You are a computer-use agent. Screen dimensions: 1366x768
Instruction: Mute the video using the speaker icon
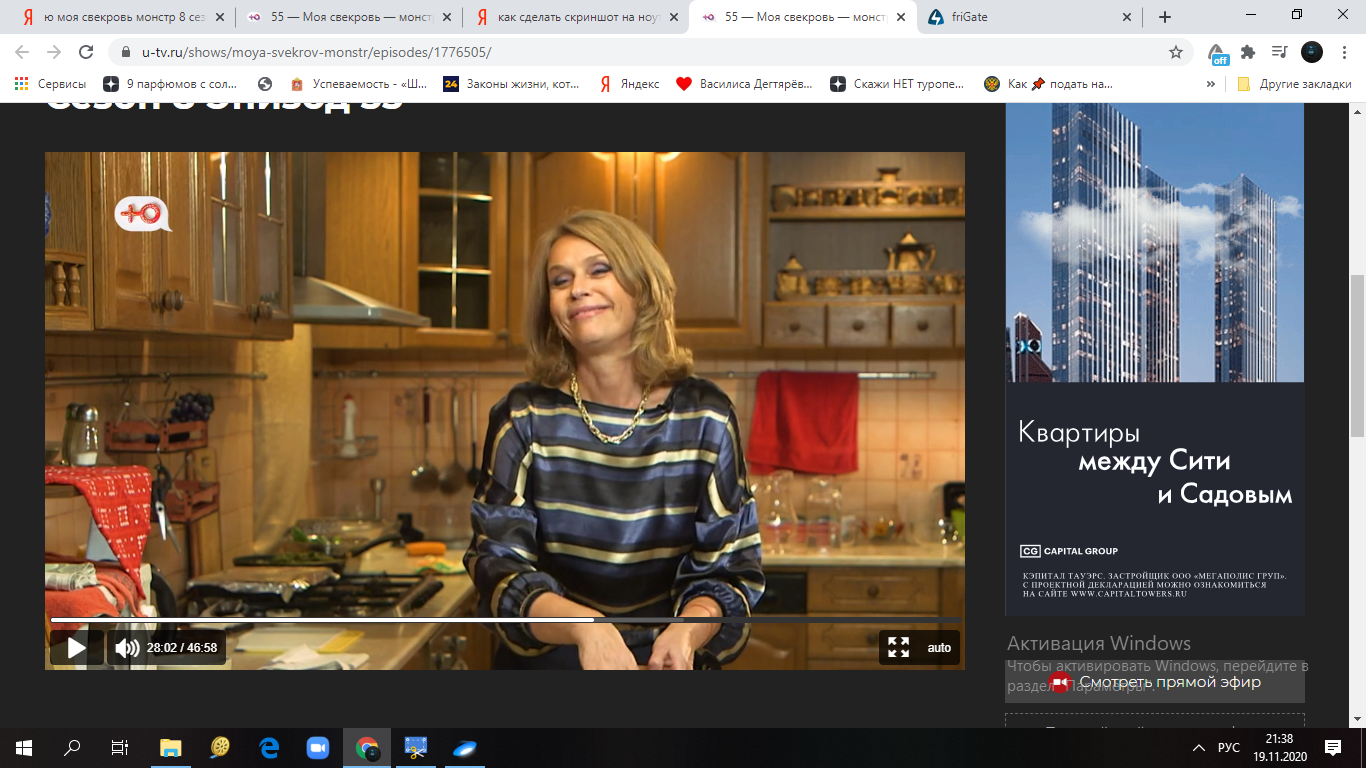127,648
